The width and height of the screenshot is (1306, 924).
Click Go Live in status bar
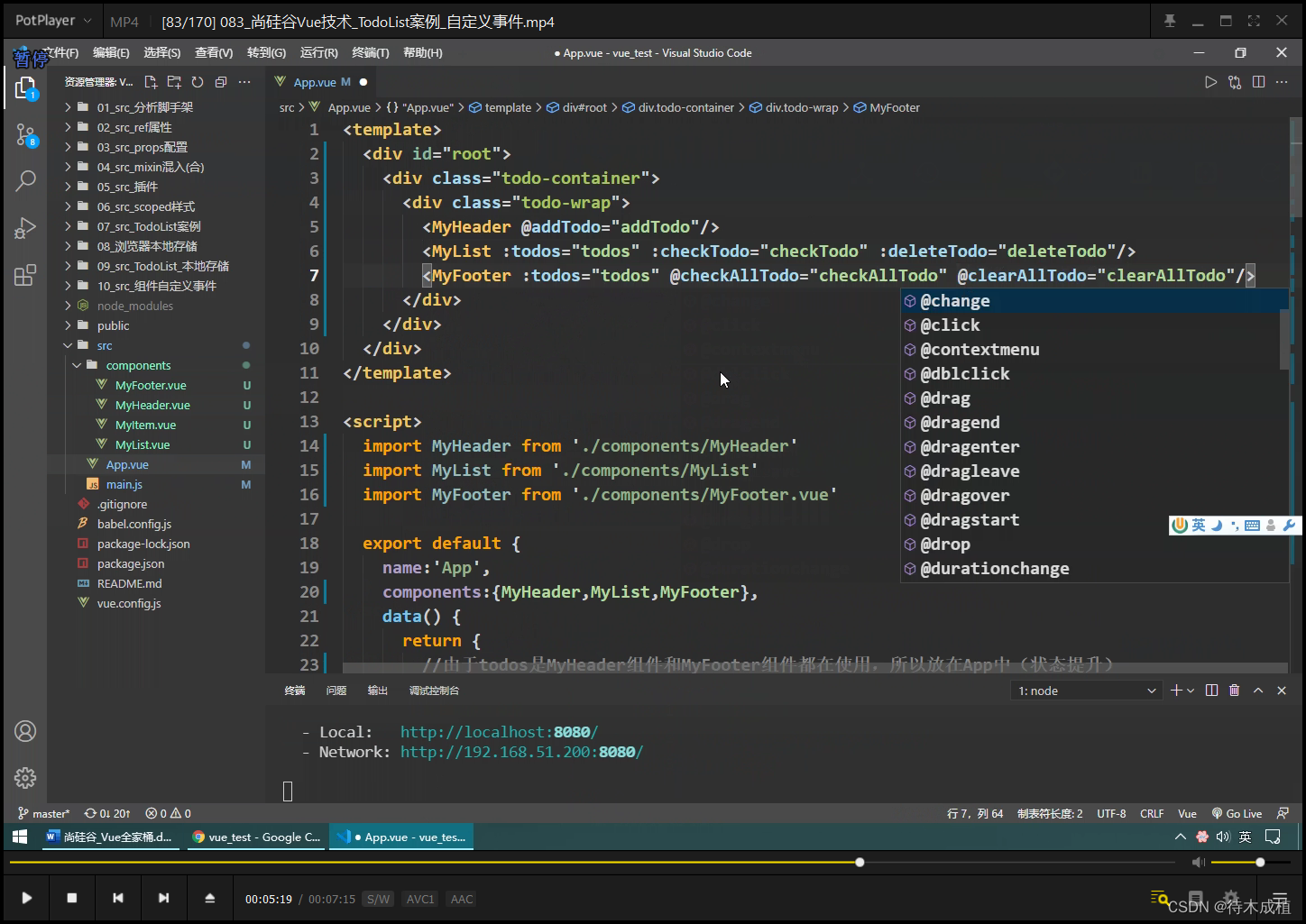click(1237, 813)
